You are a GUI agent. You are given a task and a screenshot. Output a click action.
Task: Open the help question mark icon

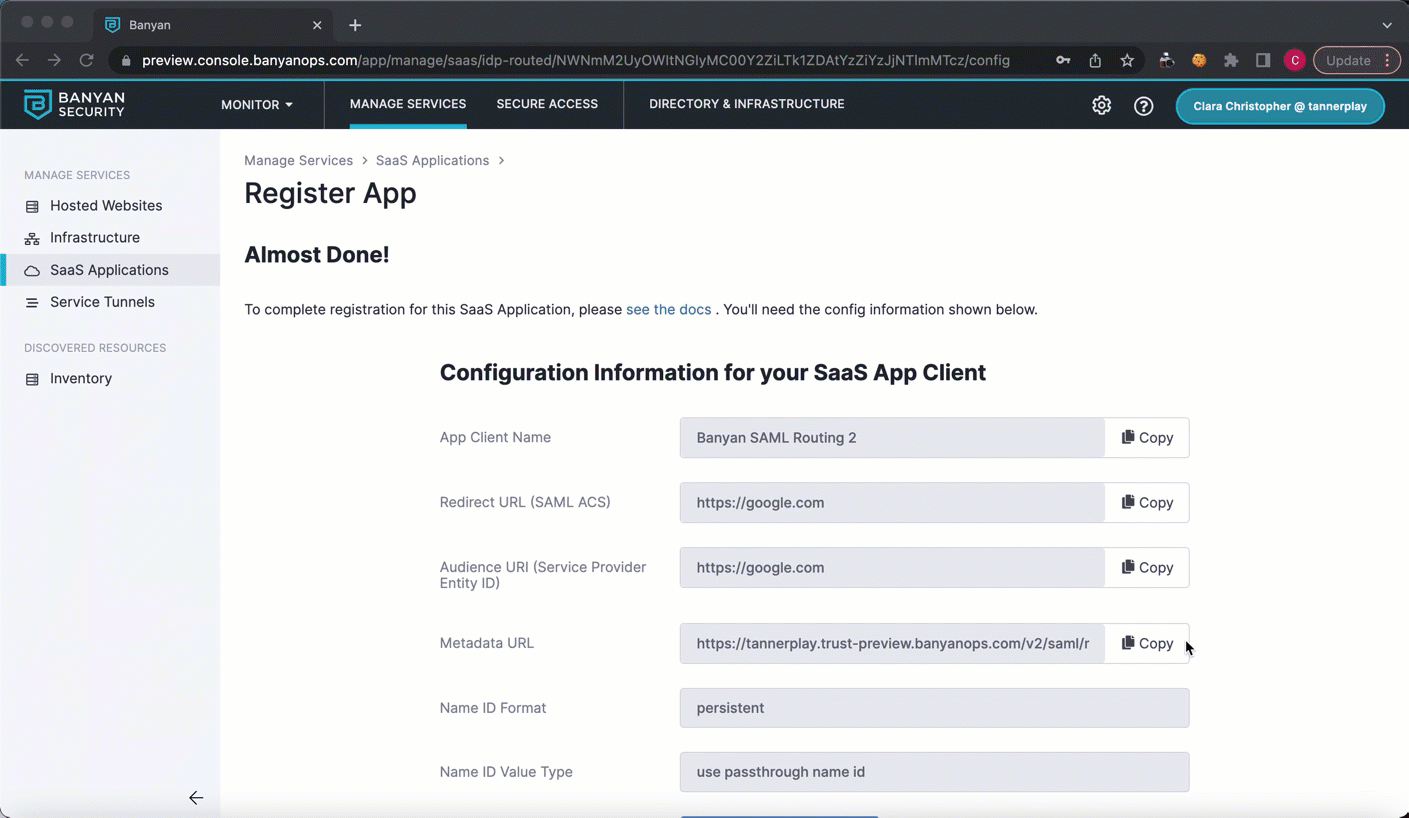tap(1143, 105)
